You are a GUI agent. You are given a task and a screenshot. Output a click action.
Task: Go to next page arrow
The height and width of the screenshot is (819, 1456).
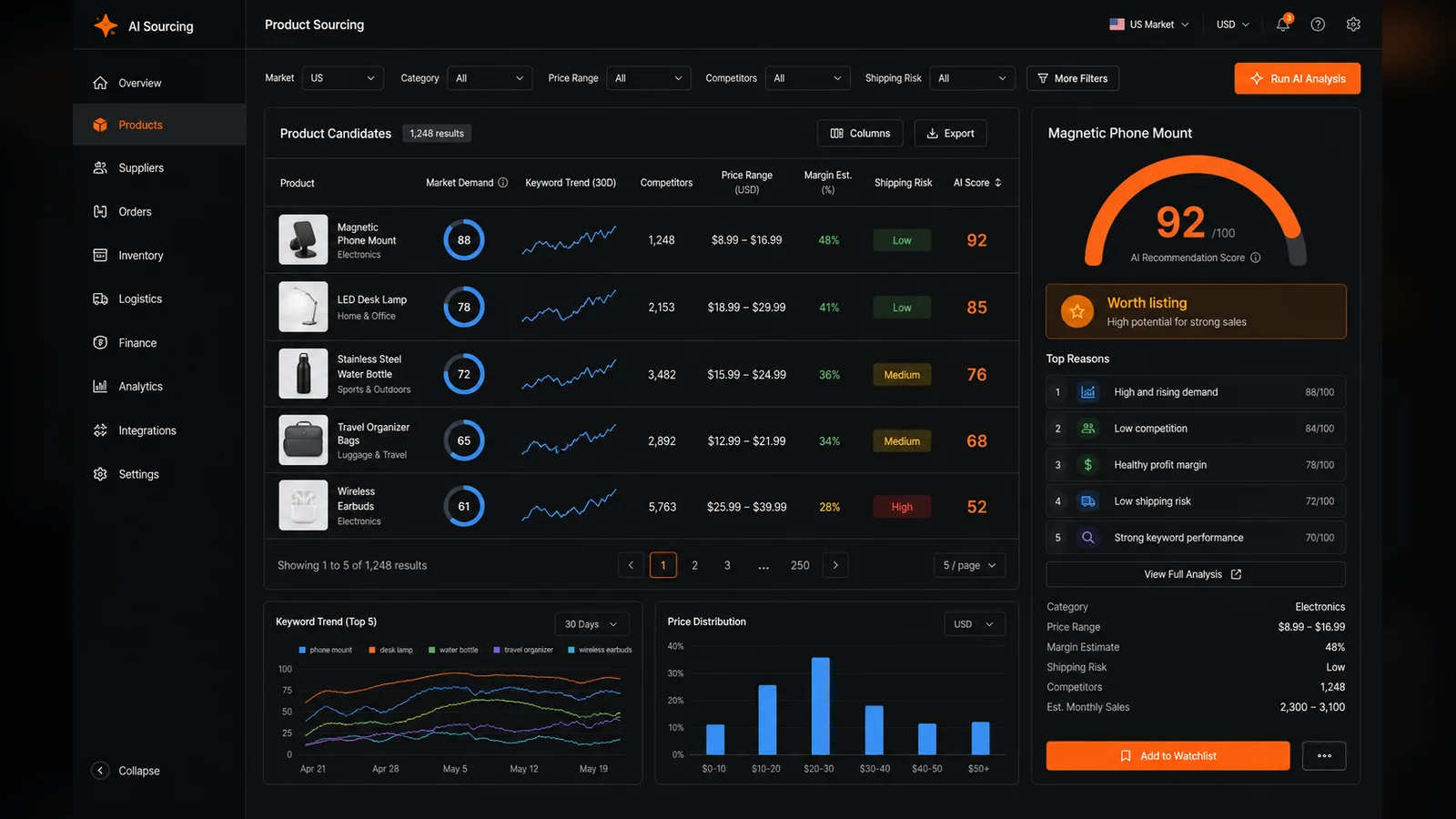pos(835,565)
